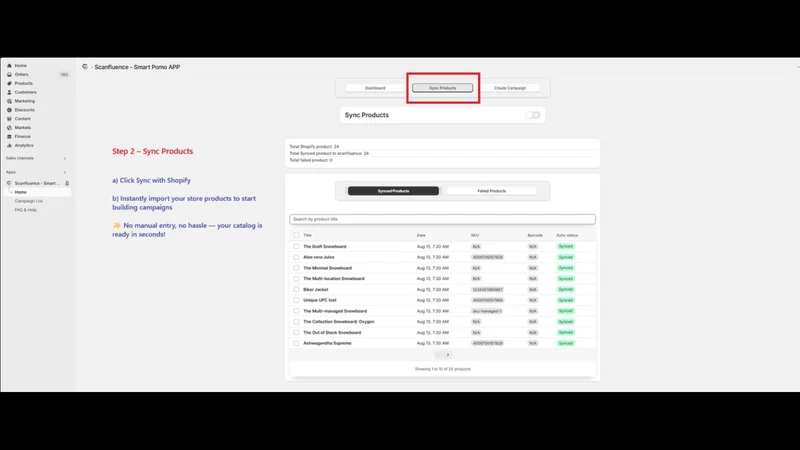Check The Minimal Snowboard checkbox
800x450 pixels.
click(296, 268)
